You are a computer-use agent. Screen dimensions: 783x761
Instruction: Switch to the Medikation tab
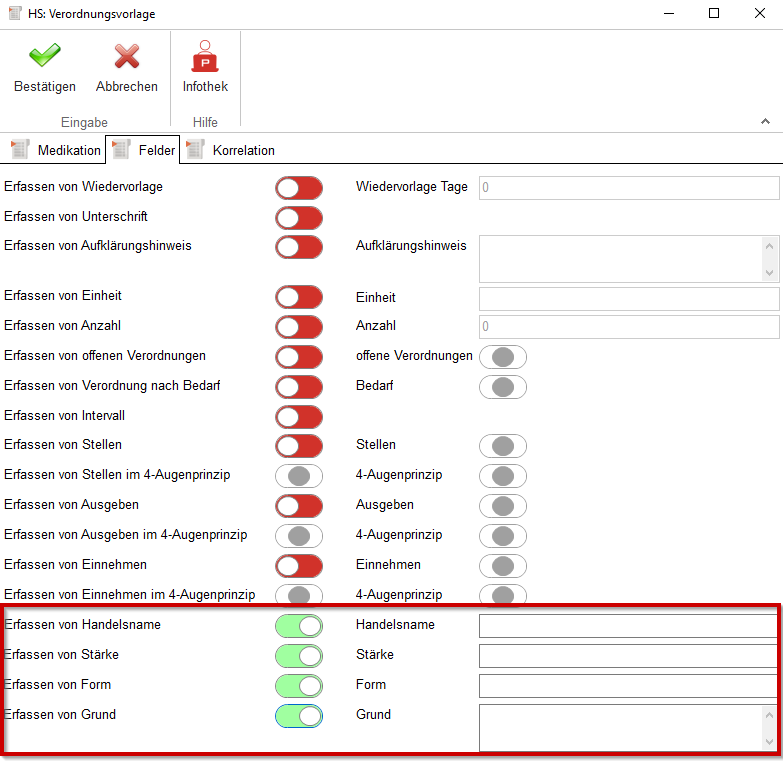point(57,150)
